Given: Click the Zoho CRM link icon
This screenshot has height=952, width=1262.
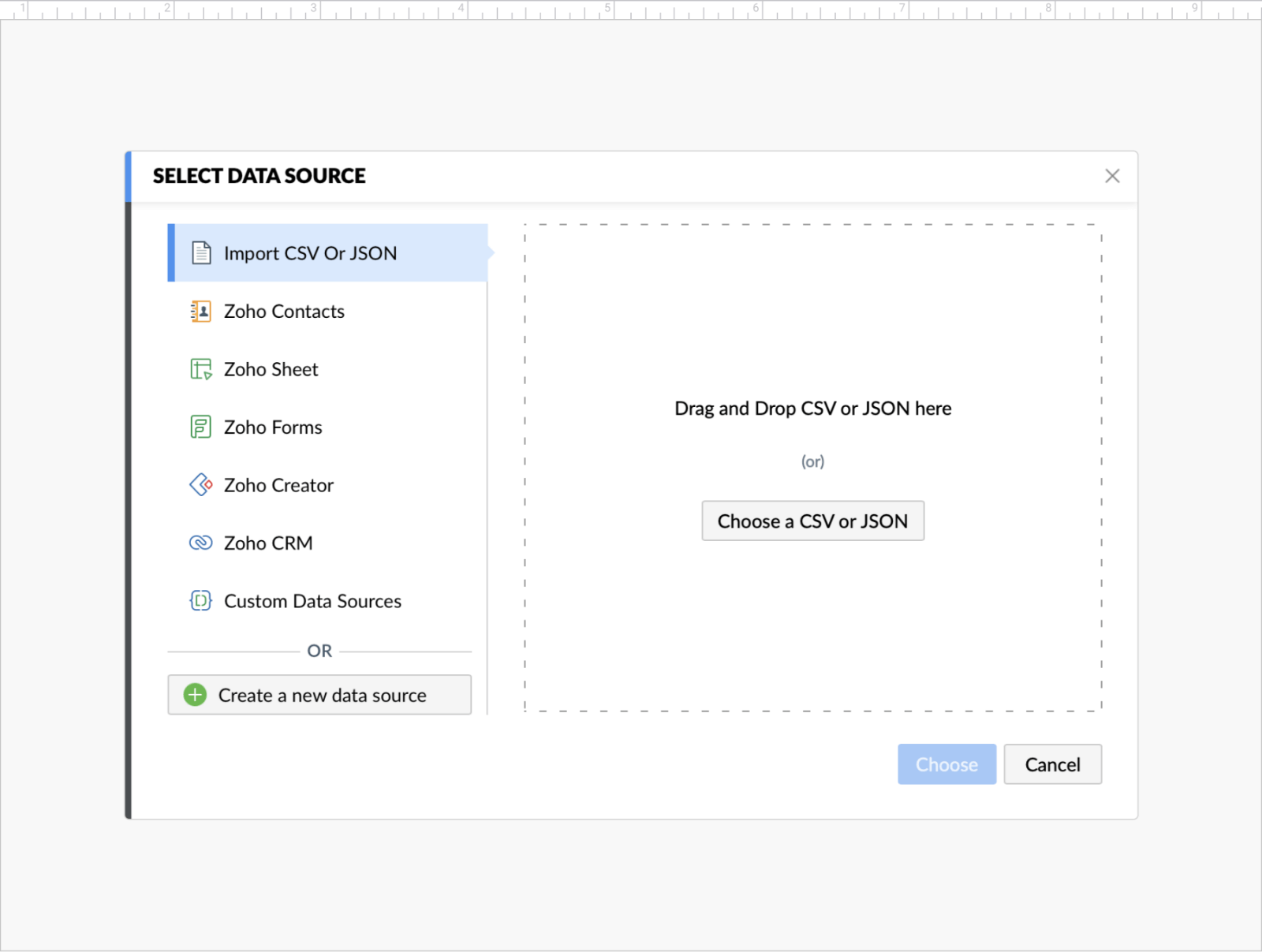Looking at the screenshot, I should [201, 543].
